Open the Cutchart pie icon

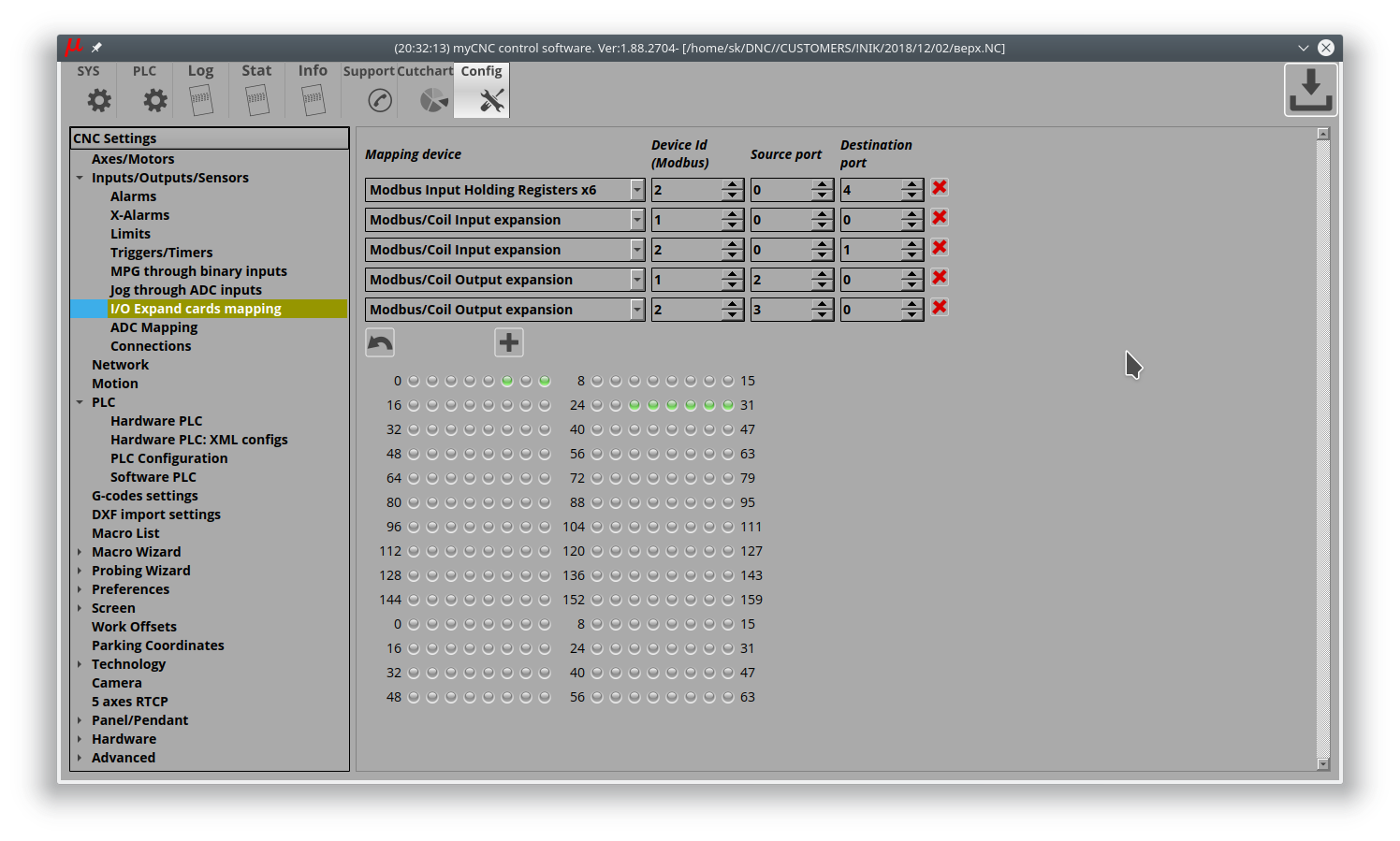[x=433, y=100]
